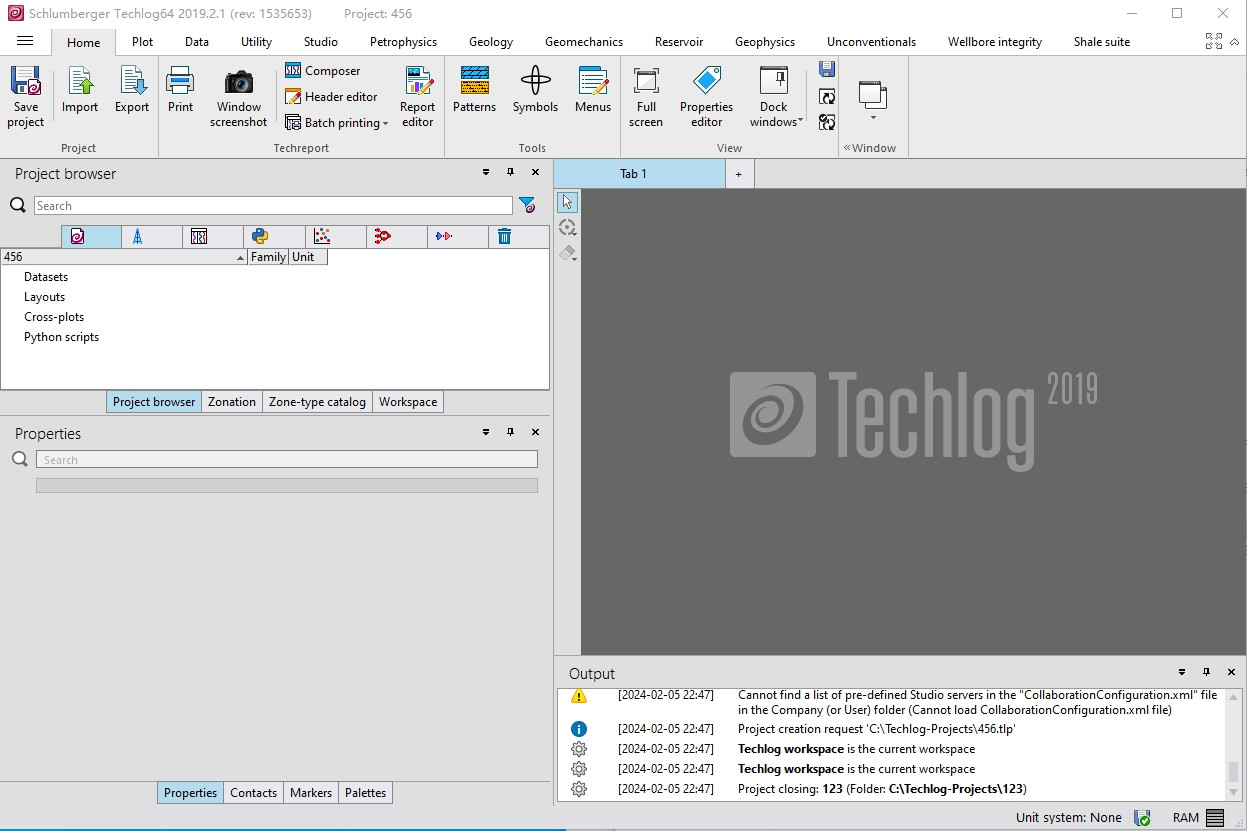This screenshot has width=1247, height=831.
Task: Open the Shale suite ribbon tab
Action: click(x=1102, y=42)
